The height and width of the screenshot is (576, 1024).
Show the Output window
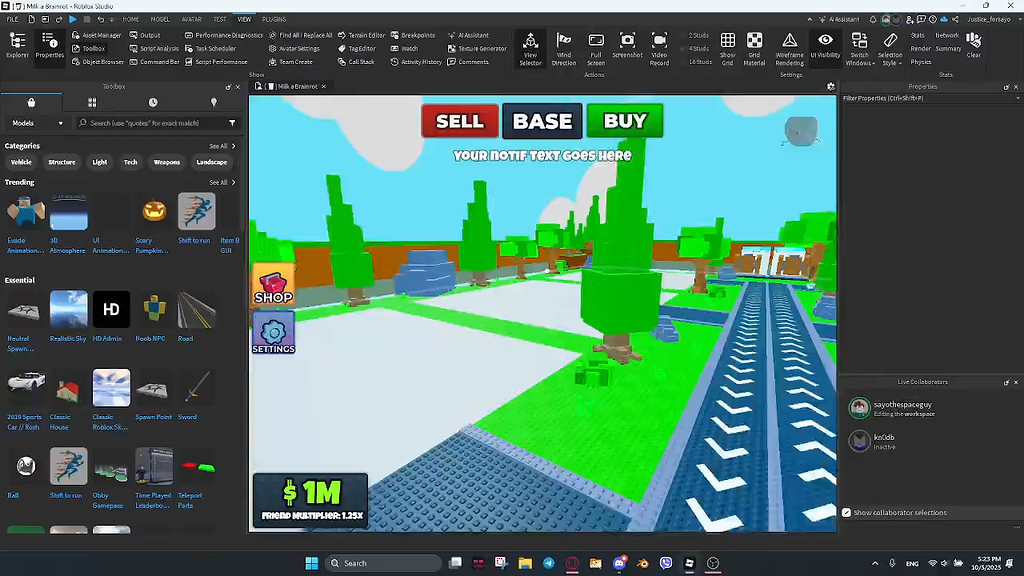coord(144,35)
